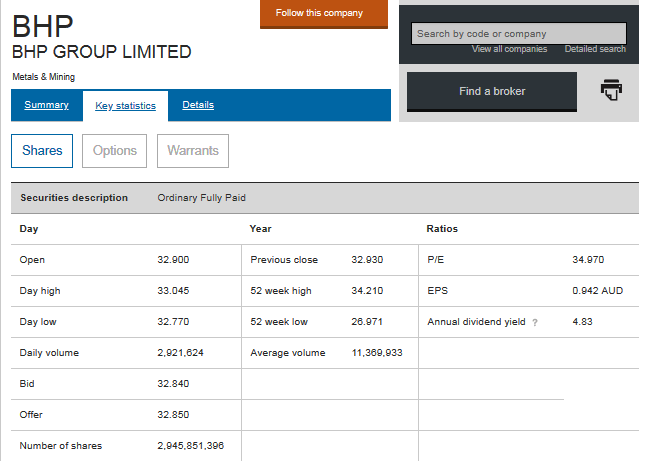Switch to the Warrants securities tab
This screenshot has height=461, width=648.
(193, 151)
